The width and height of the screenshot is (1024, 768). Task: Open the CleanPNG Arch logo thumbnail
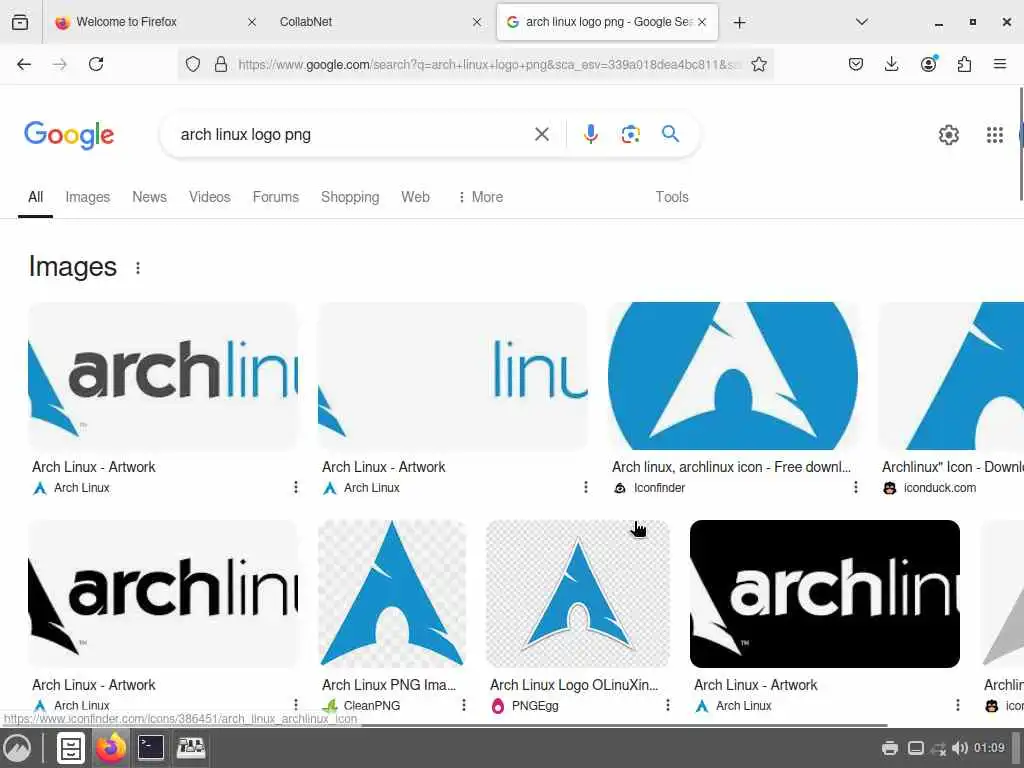(x=392, y=594)
